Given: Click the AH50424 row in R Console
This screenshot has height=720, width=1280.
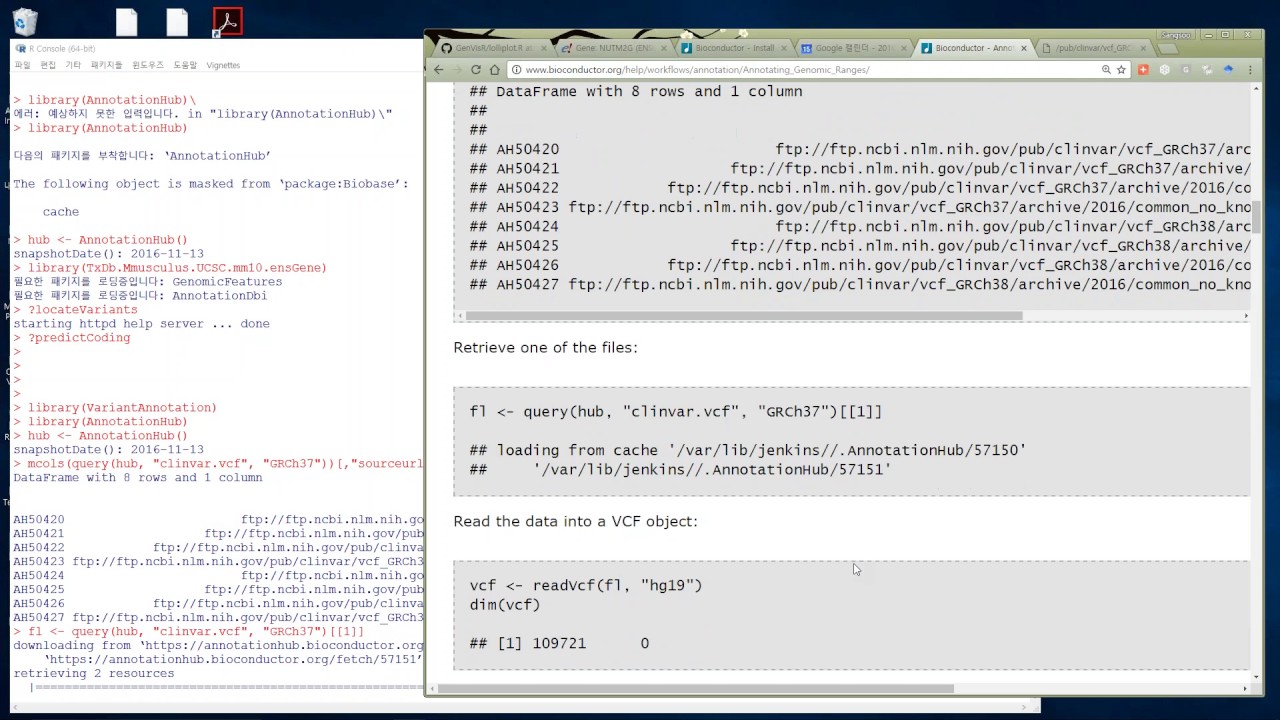Looking at the screenshot, I should pos(218,576).
